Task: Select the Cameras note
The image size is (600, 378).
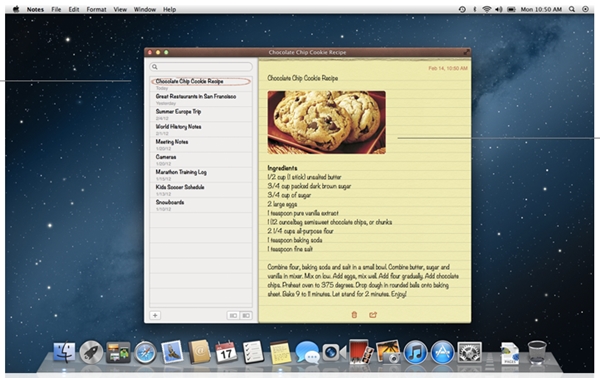Action: click(x=201, y=160)
